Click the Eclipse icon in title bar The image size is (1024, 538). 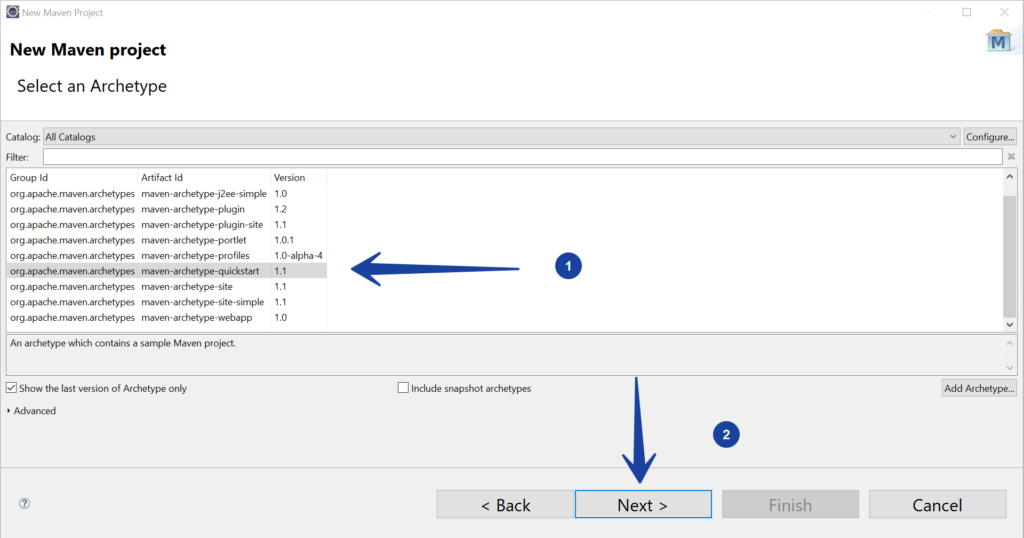click(x=12, y=12)
